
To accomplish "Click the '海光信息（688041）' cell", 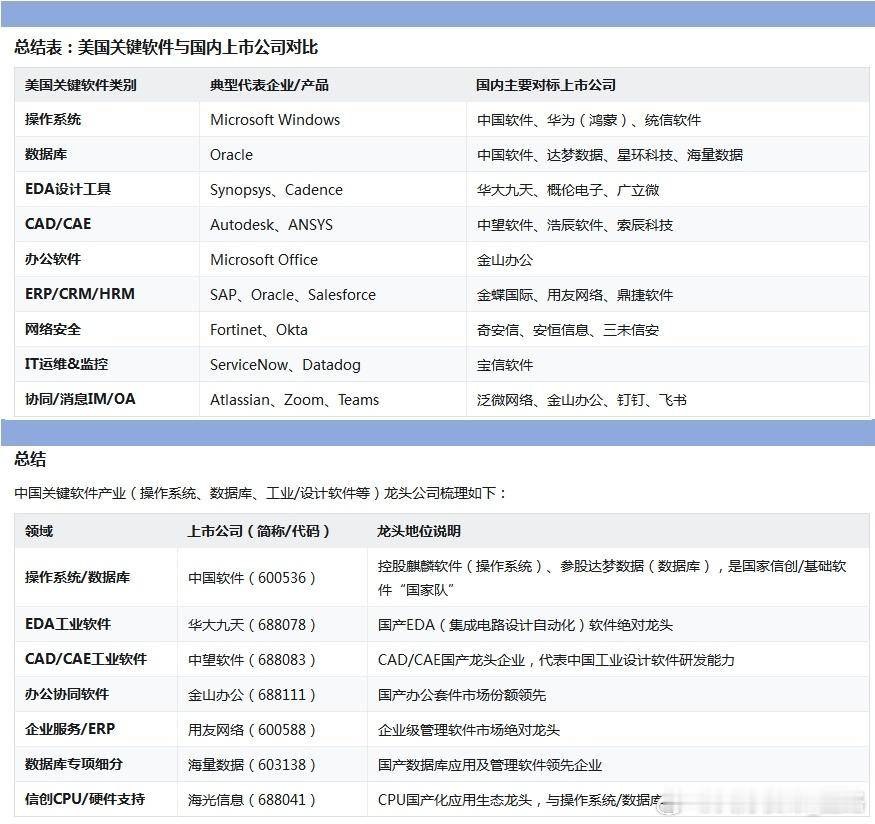I will pyautogui.click(x=252, y=801).
